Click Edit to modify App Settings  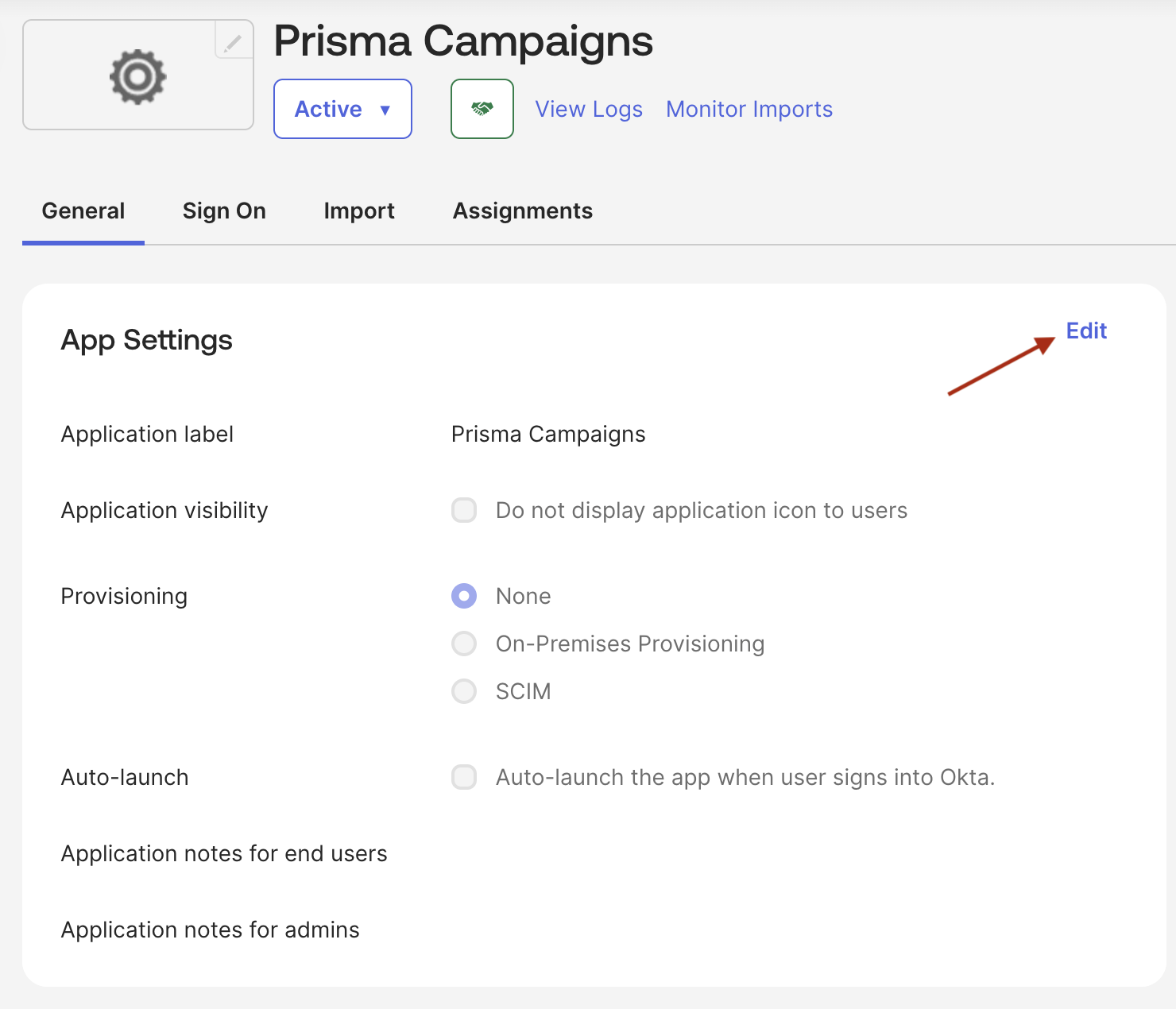pyautogui.click(x=1085, y=331)
